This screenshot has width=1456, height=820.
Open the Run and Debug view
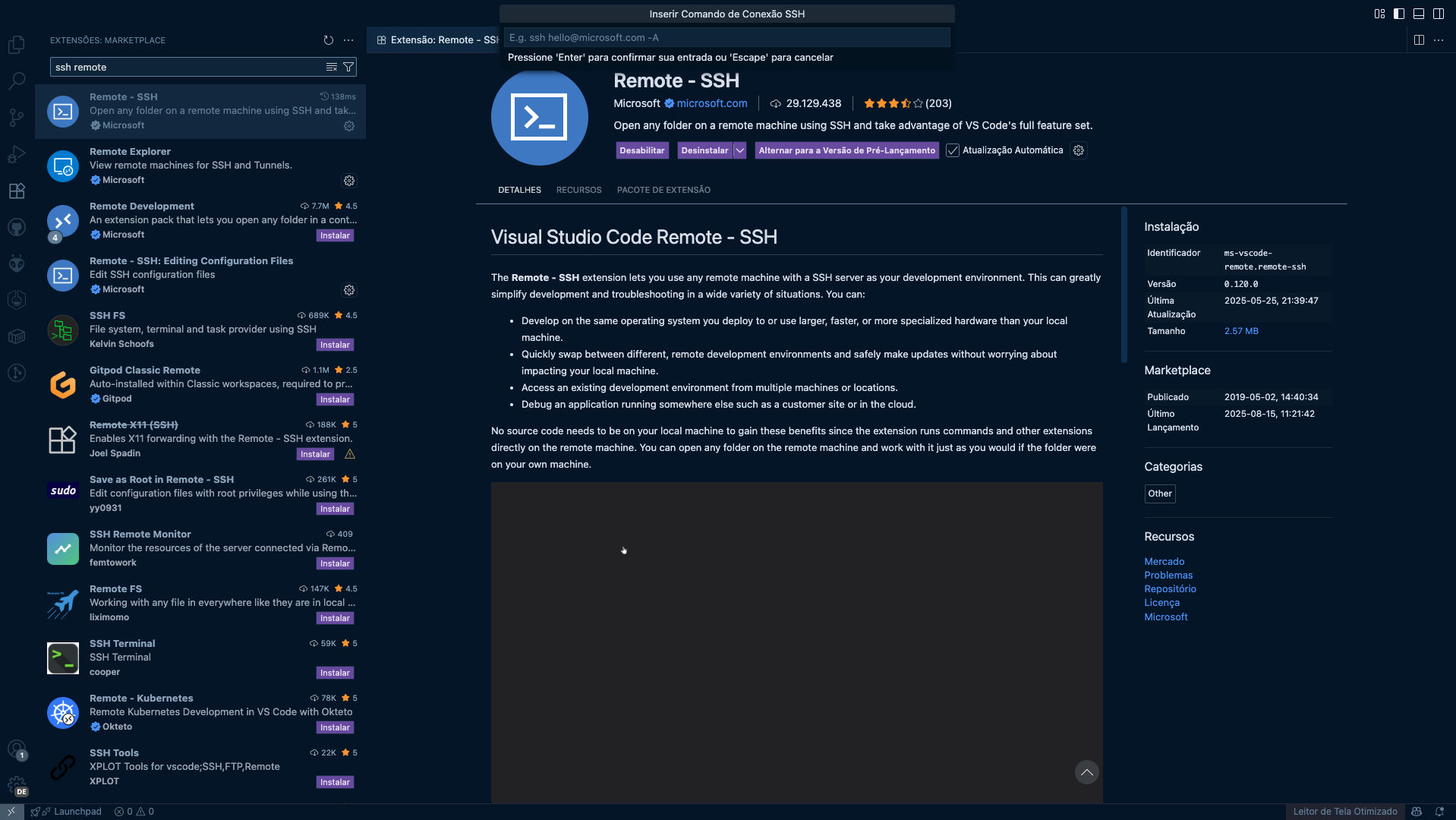[x=17, y=154]
